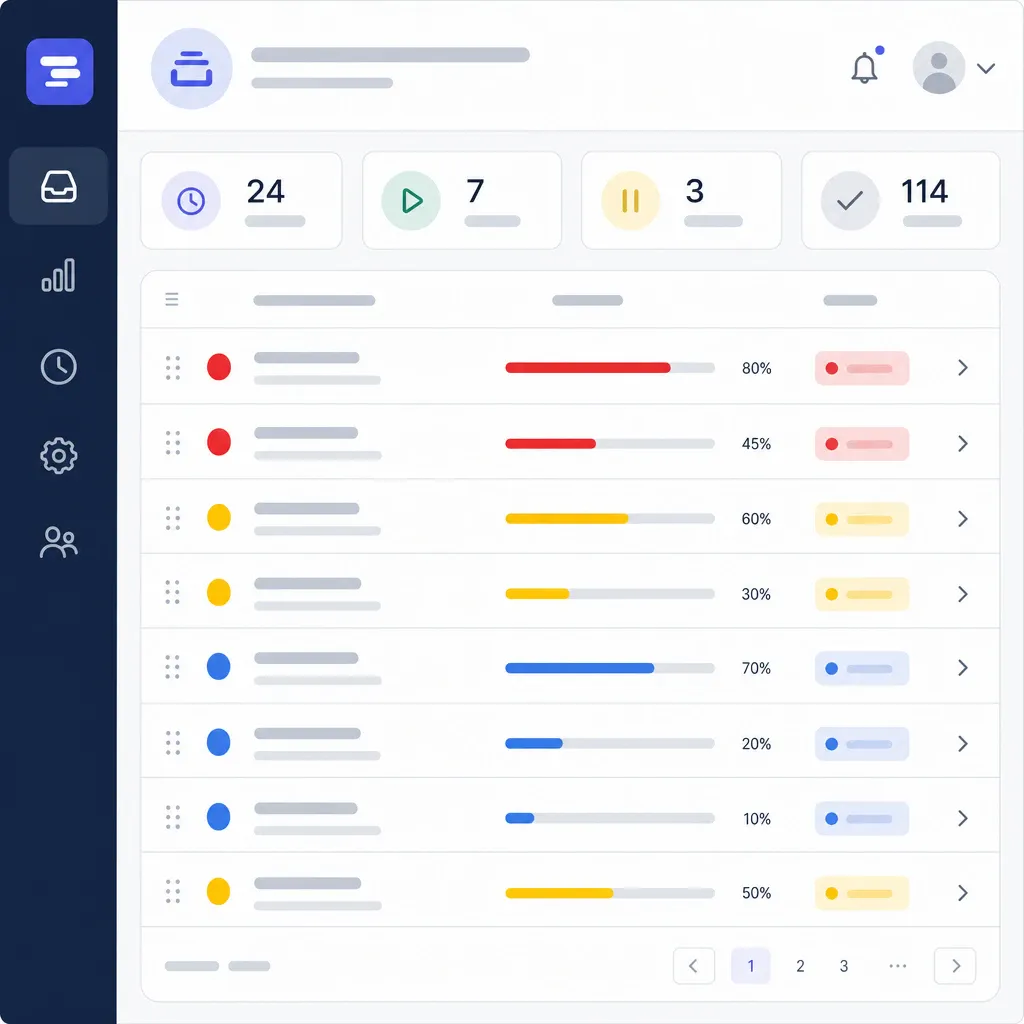The width and height of the screenshot is (1024, 1024).
Task: Open the clock history sidebar icon
Action: (x=59, y=366)
